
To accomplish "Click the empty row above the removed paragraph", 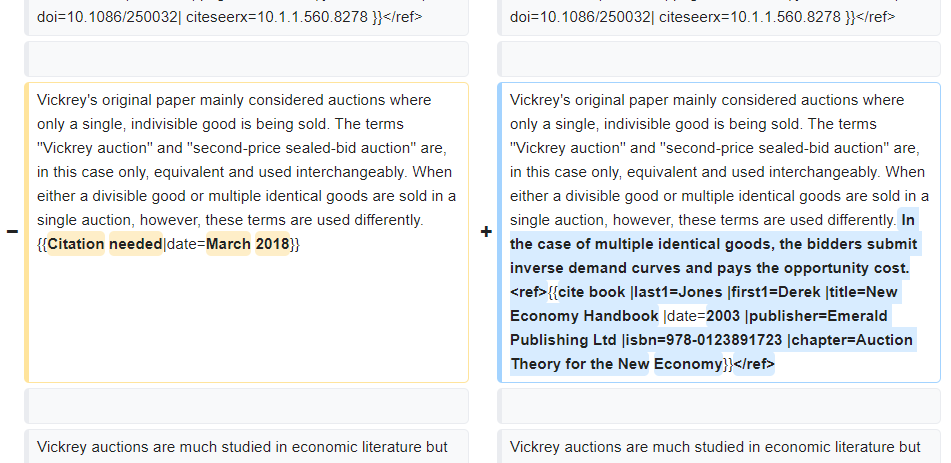I will pos(246,59).
